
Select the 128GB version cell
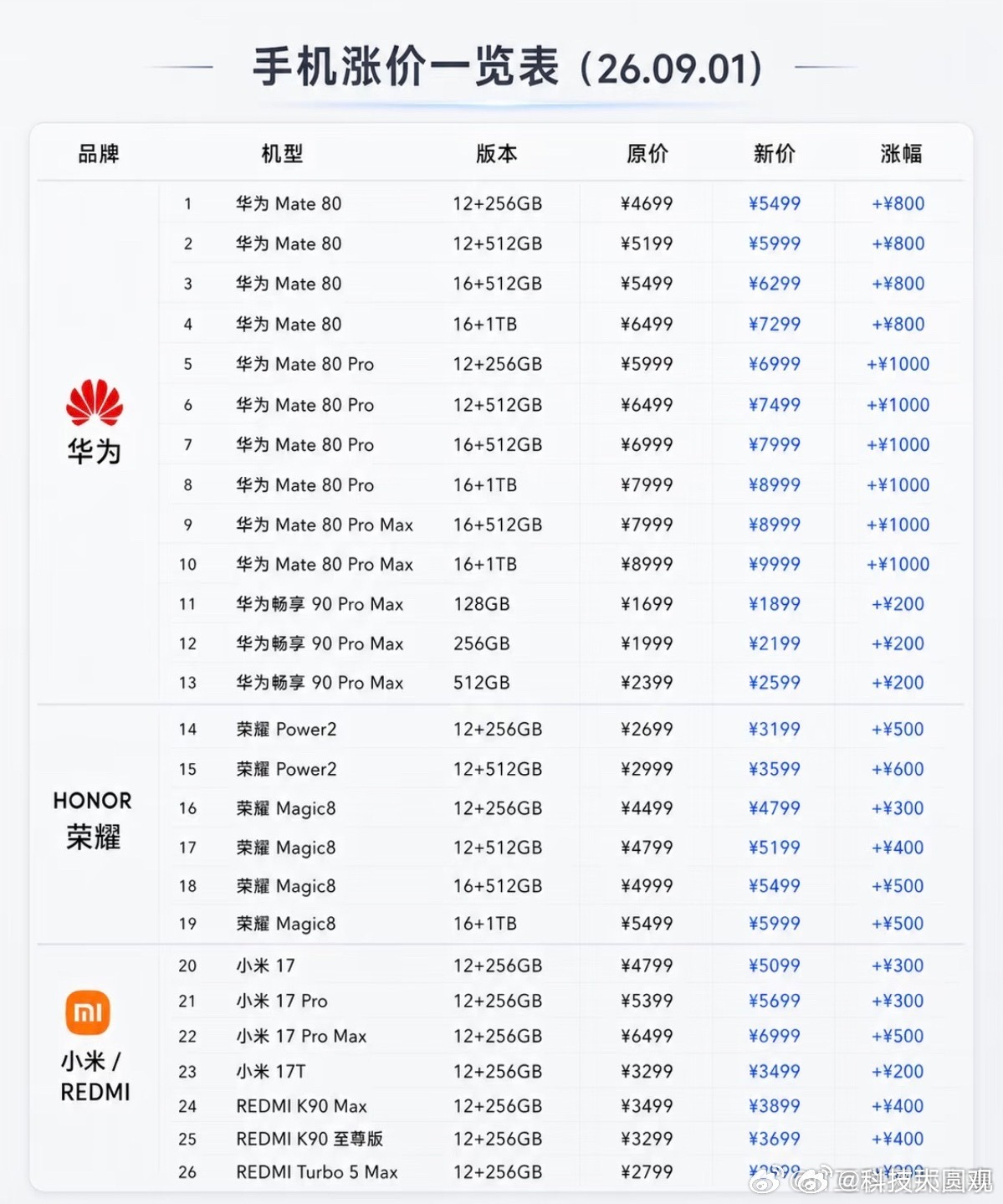(482, 604)
